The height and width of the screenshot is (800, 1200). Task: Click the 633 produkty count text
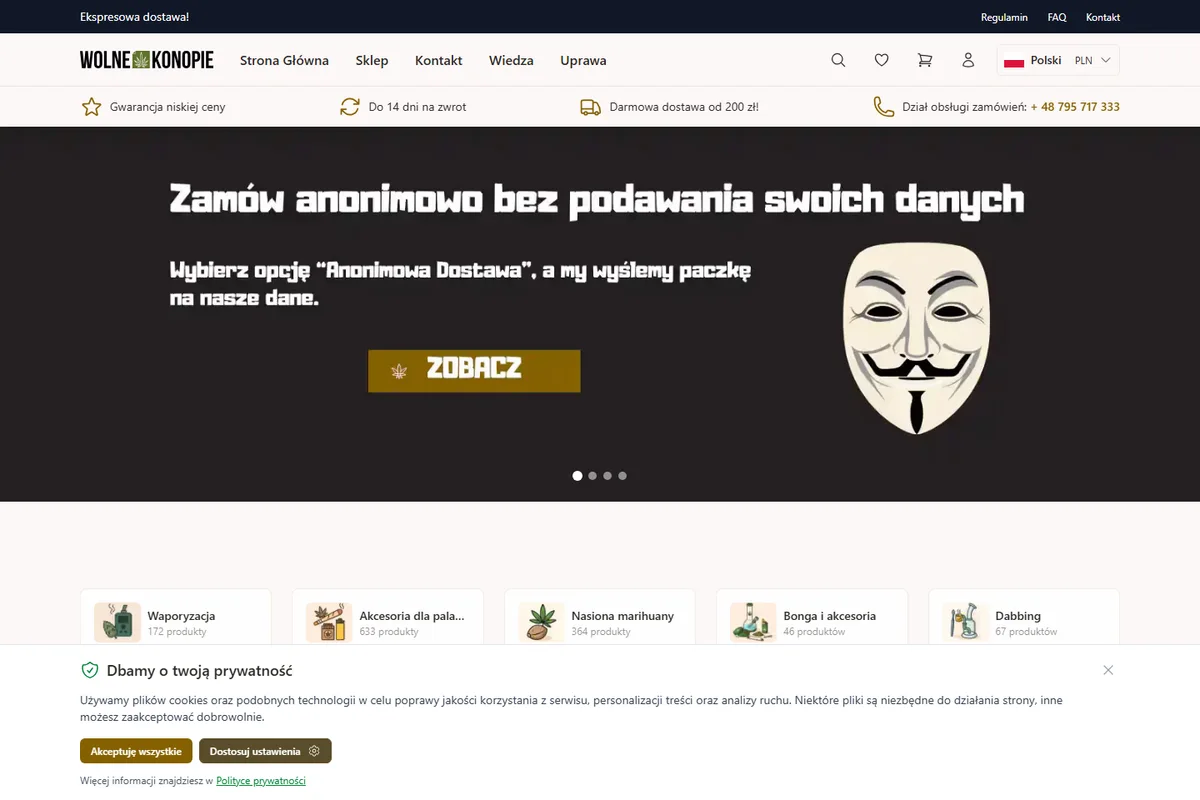pos(389,632)
